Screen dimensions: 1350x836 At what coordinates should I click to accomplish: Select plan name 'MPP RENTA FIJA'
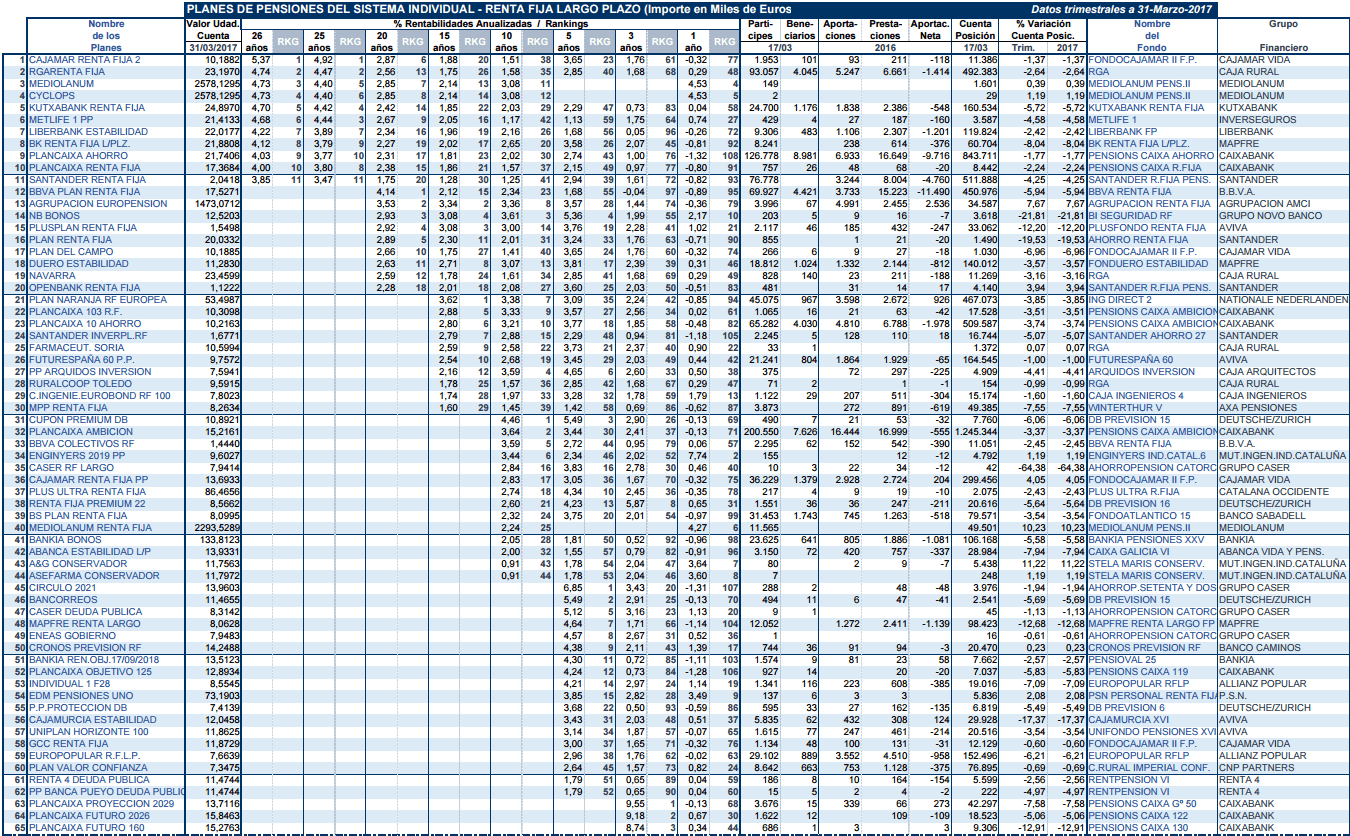tap(68, 408)
